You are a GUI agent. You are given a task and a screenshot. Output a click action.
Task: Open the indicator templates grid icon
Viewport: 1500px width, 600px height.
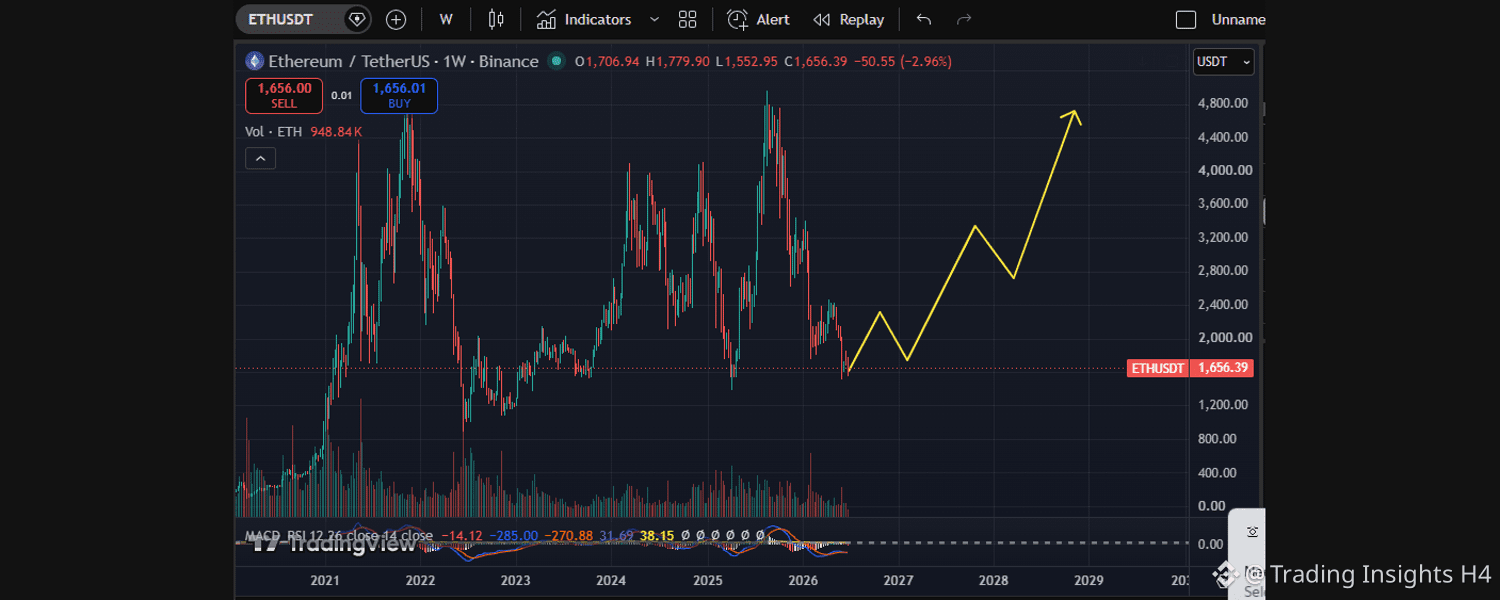click(687, 19)
